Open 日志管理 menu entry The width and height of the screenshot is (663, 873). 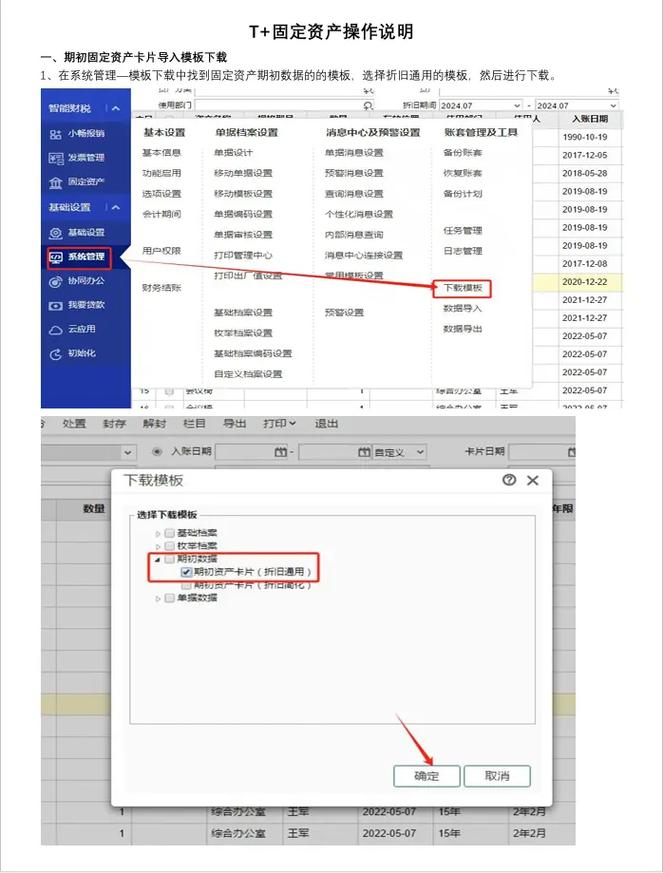(463, 251)
